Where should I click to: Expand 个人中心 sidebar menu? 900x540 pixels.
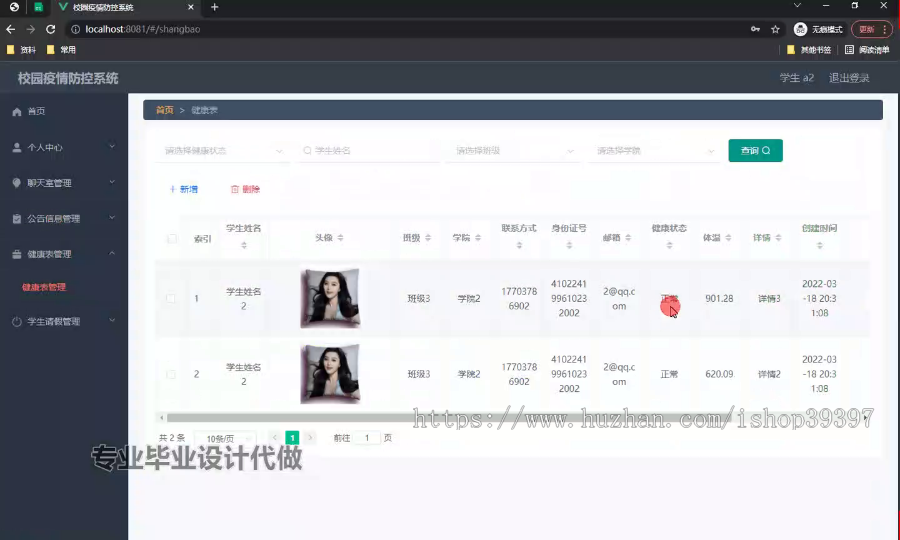pyautogui.click(x=63, y=147)
